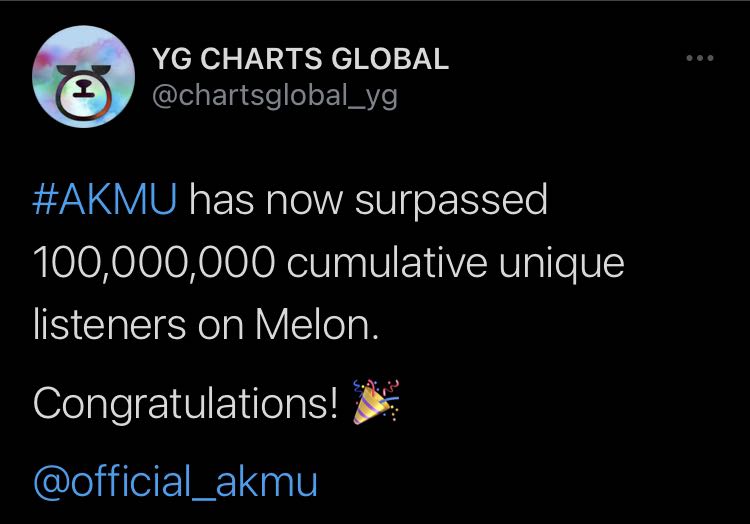Click the phrase 'has now surpassed'
This screenshot has width=750, height=524.
point(368,201)
